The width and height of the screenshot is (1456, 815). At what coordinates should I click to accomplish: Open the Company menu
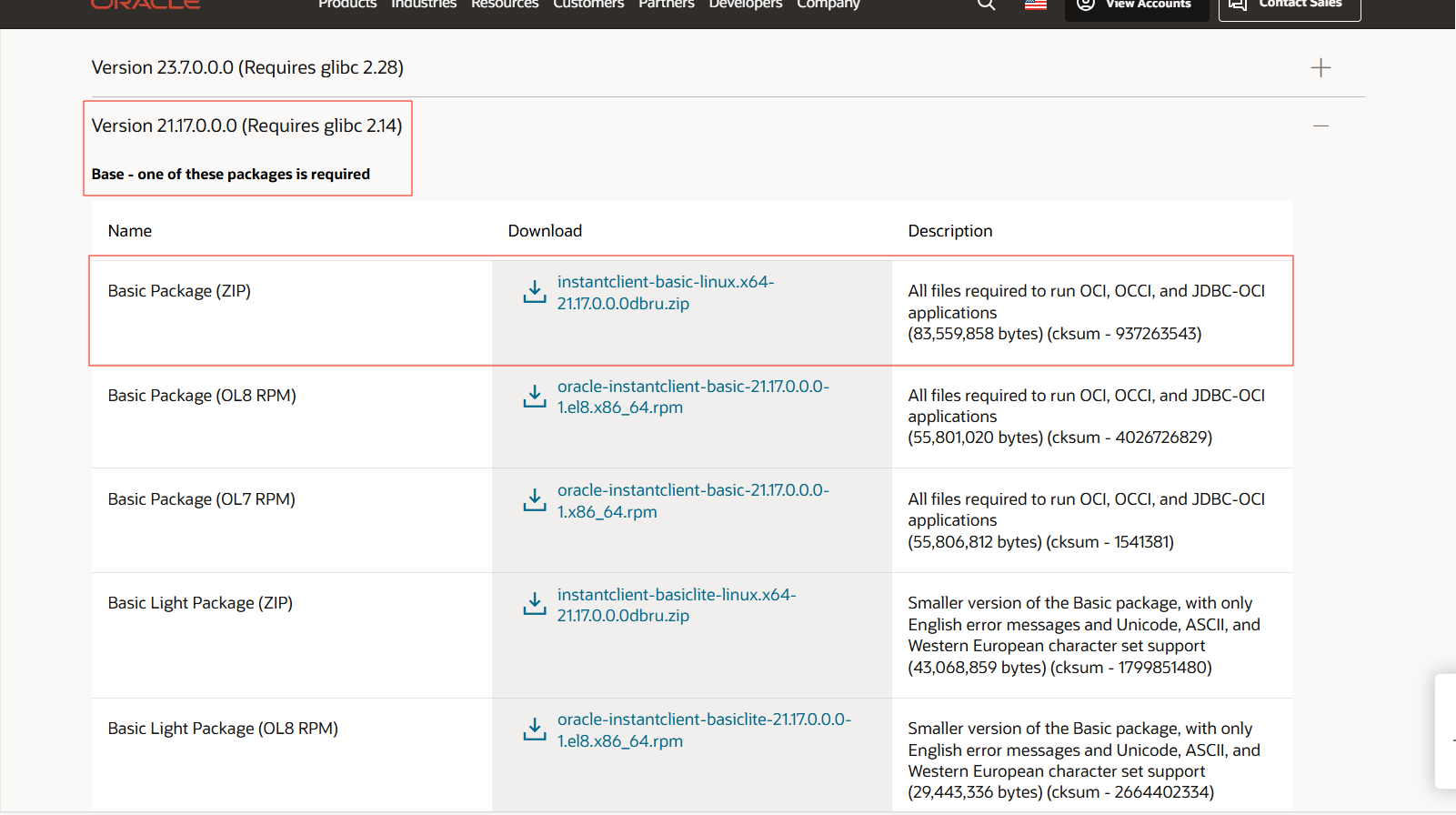[828, 5]
